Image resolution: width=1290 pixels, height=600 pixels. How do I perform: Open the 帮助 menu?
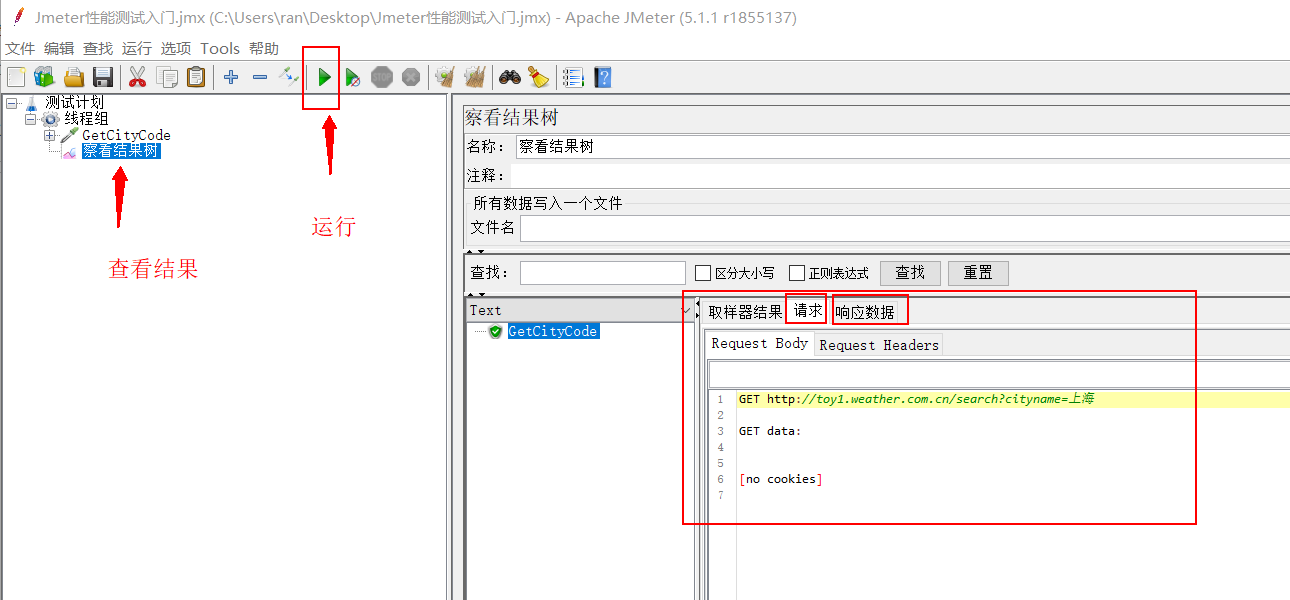(264, 48)
